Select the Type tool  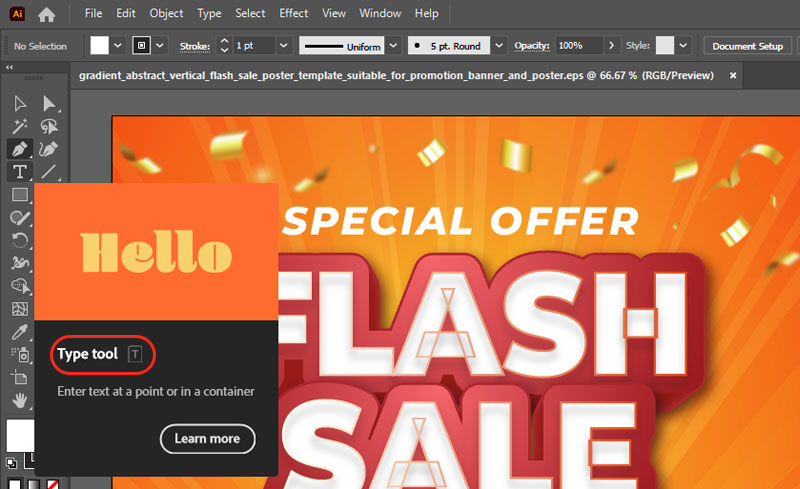[20, 172]
